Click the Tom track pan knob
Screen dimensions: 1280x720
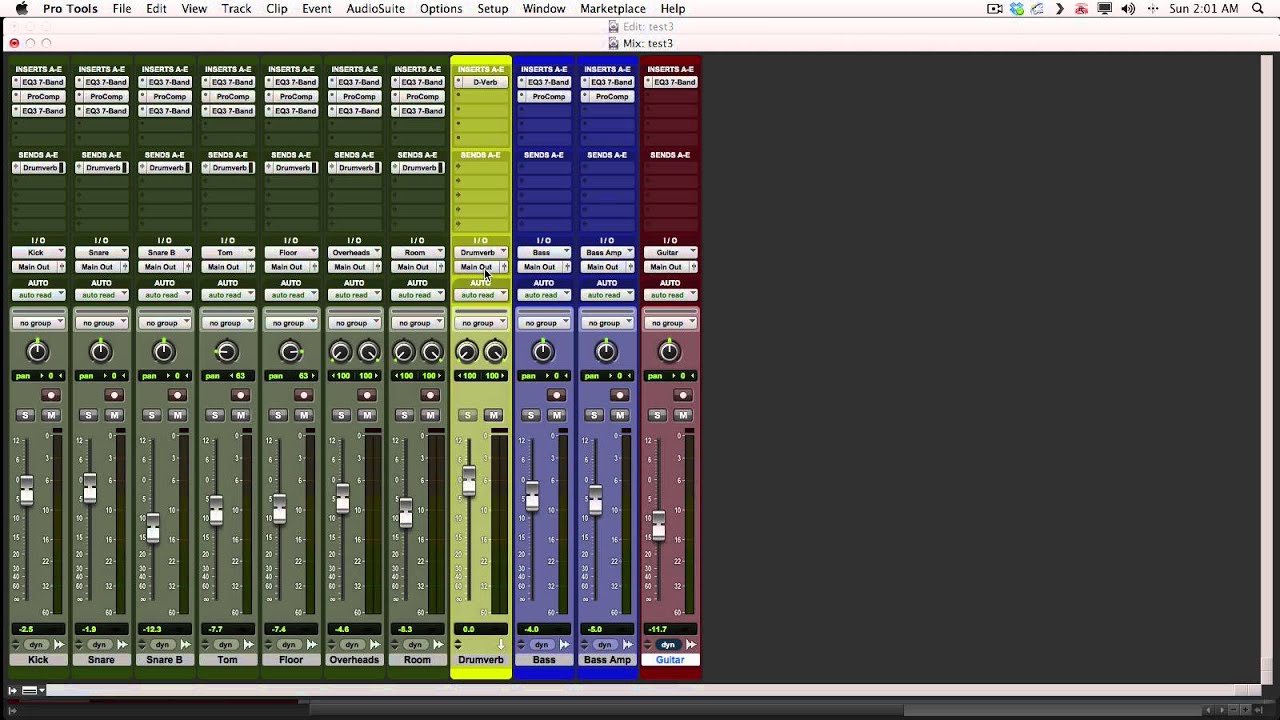[x=226, y=351]
